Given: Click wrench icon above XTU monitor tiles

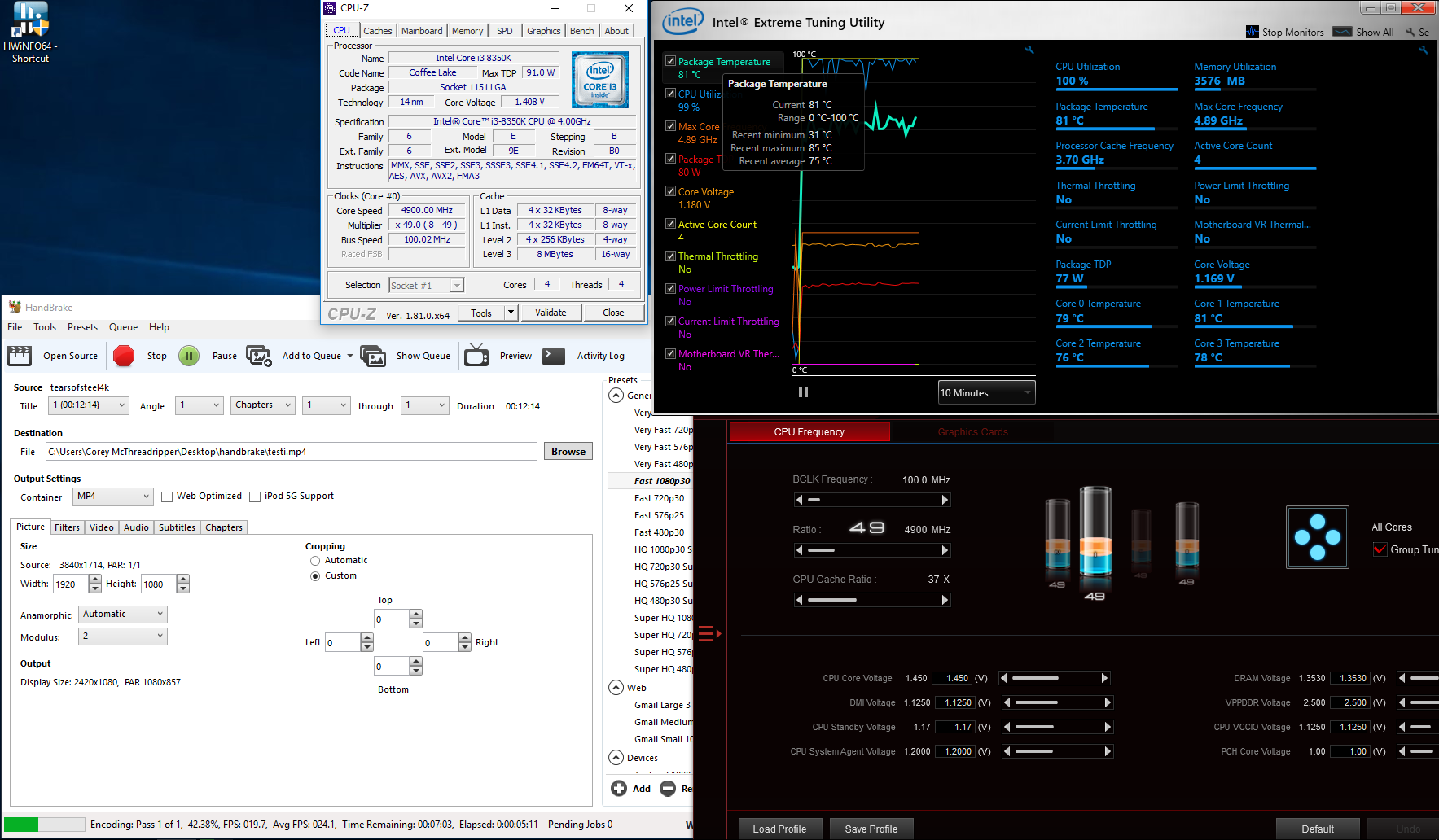Looking at the screenshot, I should coord(1424,50).
